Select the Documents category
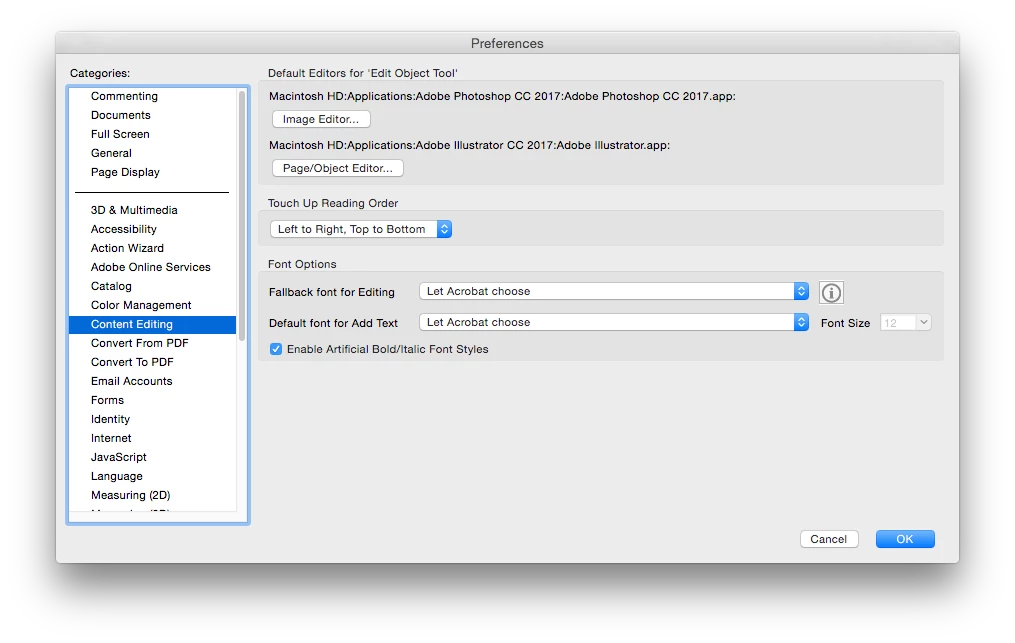1015x643 pixels. tap(153, 115)
